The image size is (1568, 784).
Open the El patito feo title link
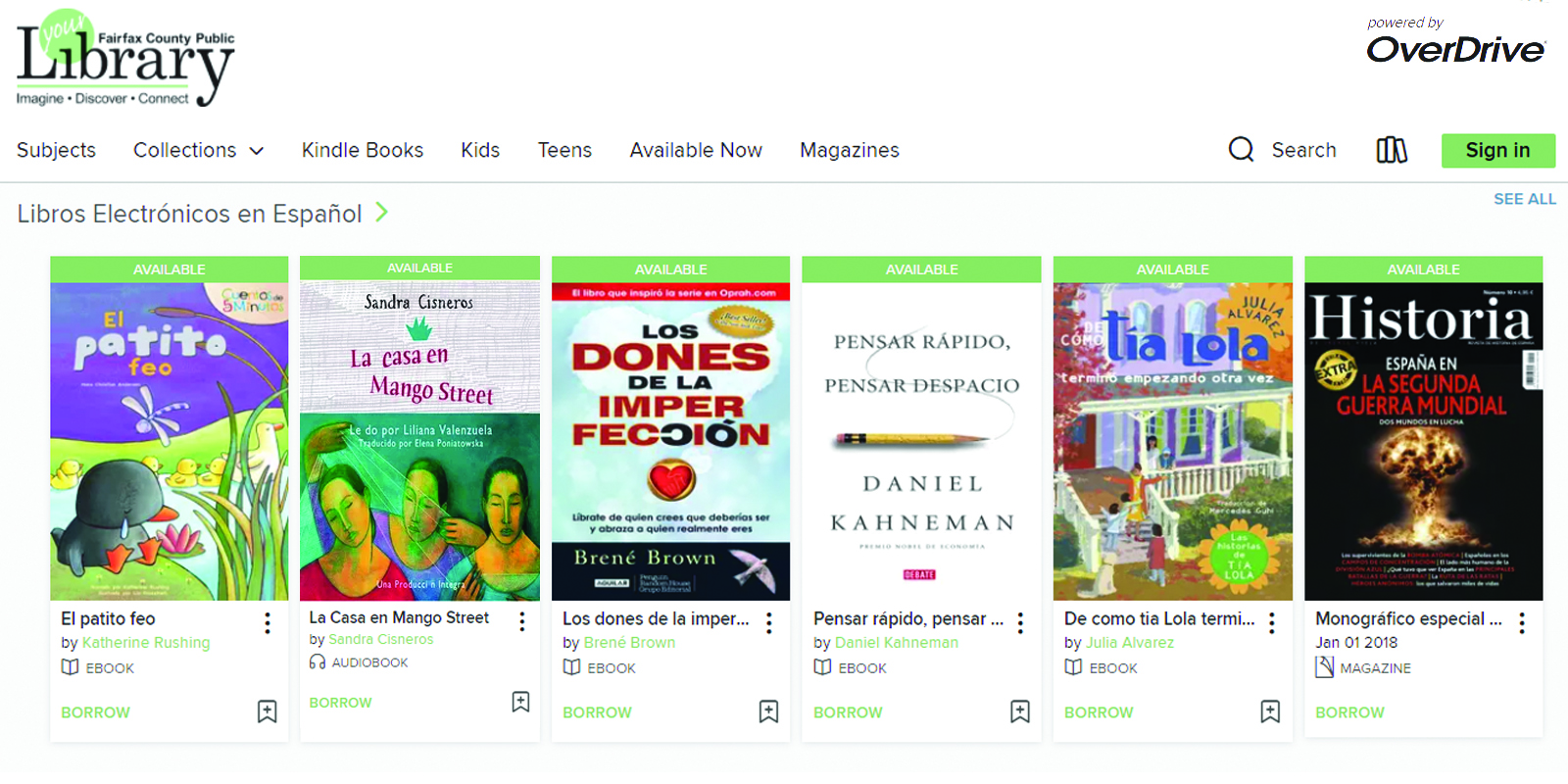click(108, 618)
